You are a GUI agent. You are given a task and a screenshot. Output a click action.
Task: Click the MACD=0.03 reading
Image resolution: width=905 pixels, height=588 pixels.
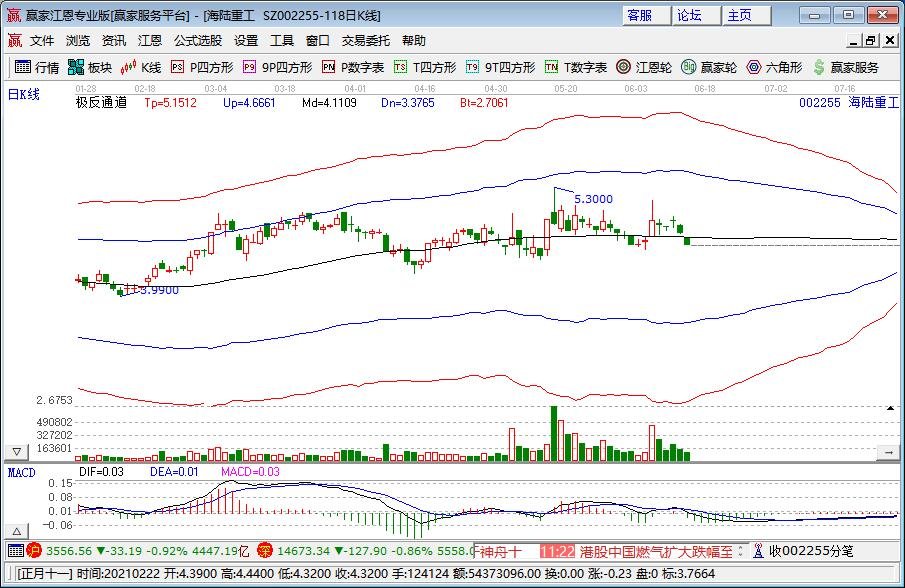[x=250, y=472]
